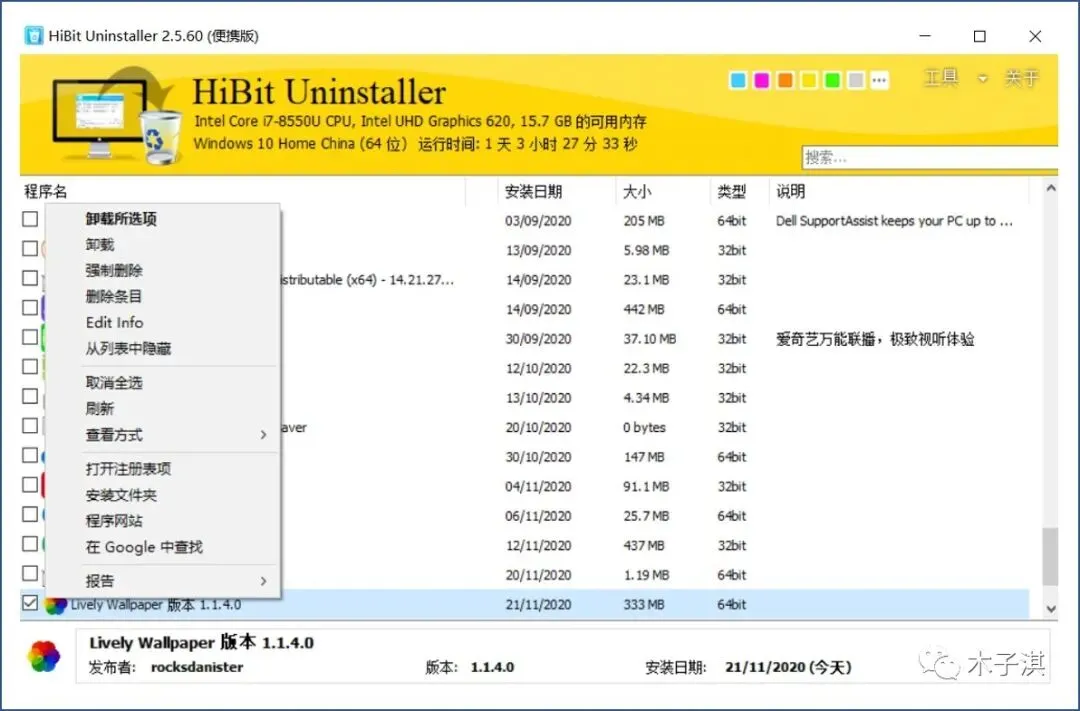Tick checkbox of the 30/09/2020 row
Screen dimensions: 1080x711
tap(30, 337)
